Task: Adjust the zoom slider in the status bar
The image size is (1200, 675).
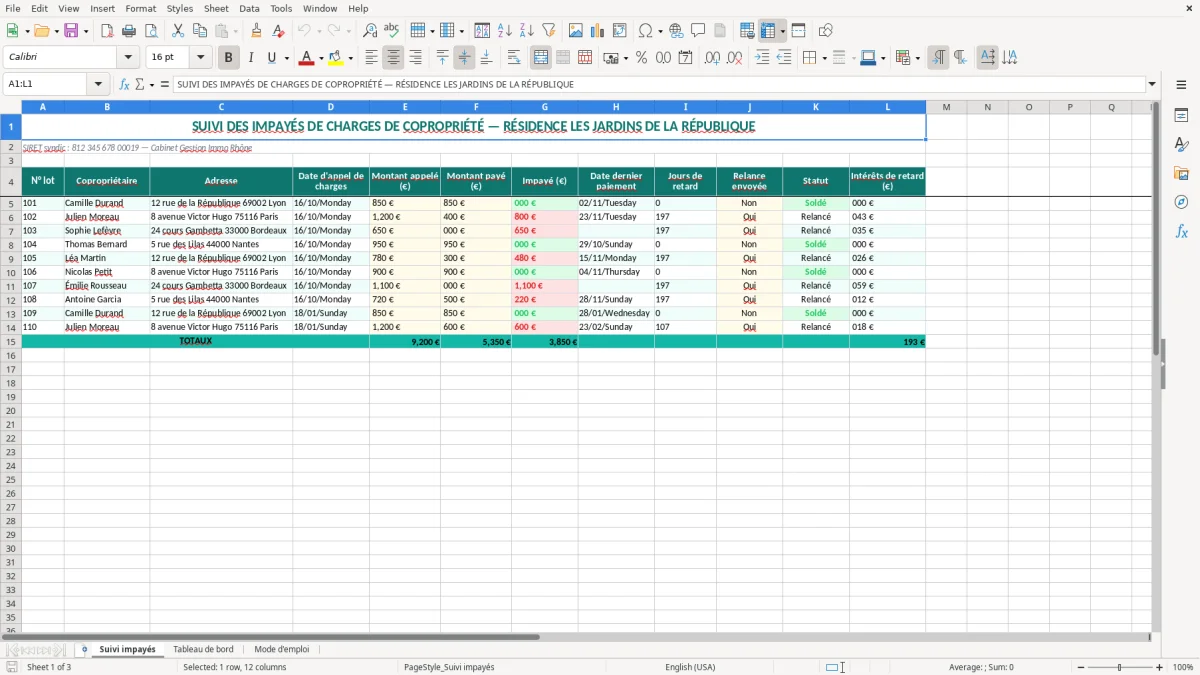Action: tap(1119, 667)
